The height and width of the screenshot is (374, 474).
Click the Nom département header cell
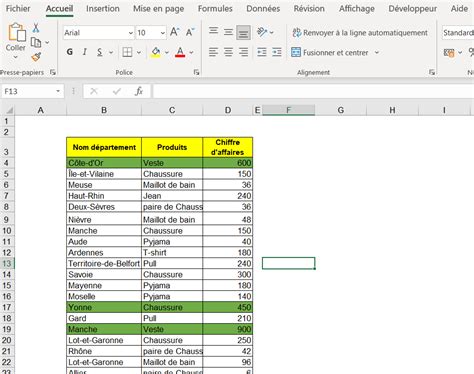[104, 147]
